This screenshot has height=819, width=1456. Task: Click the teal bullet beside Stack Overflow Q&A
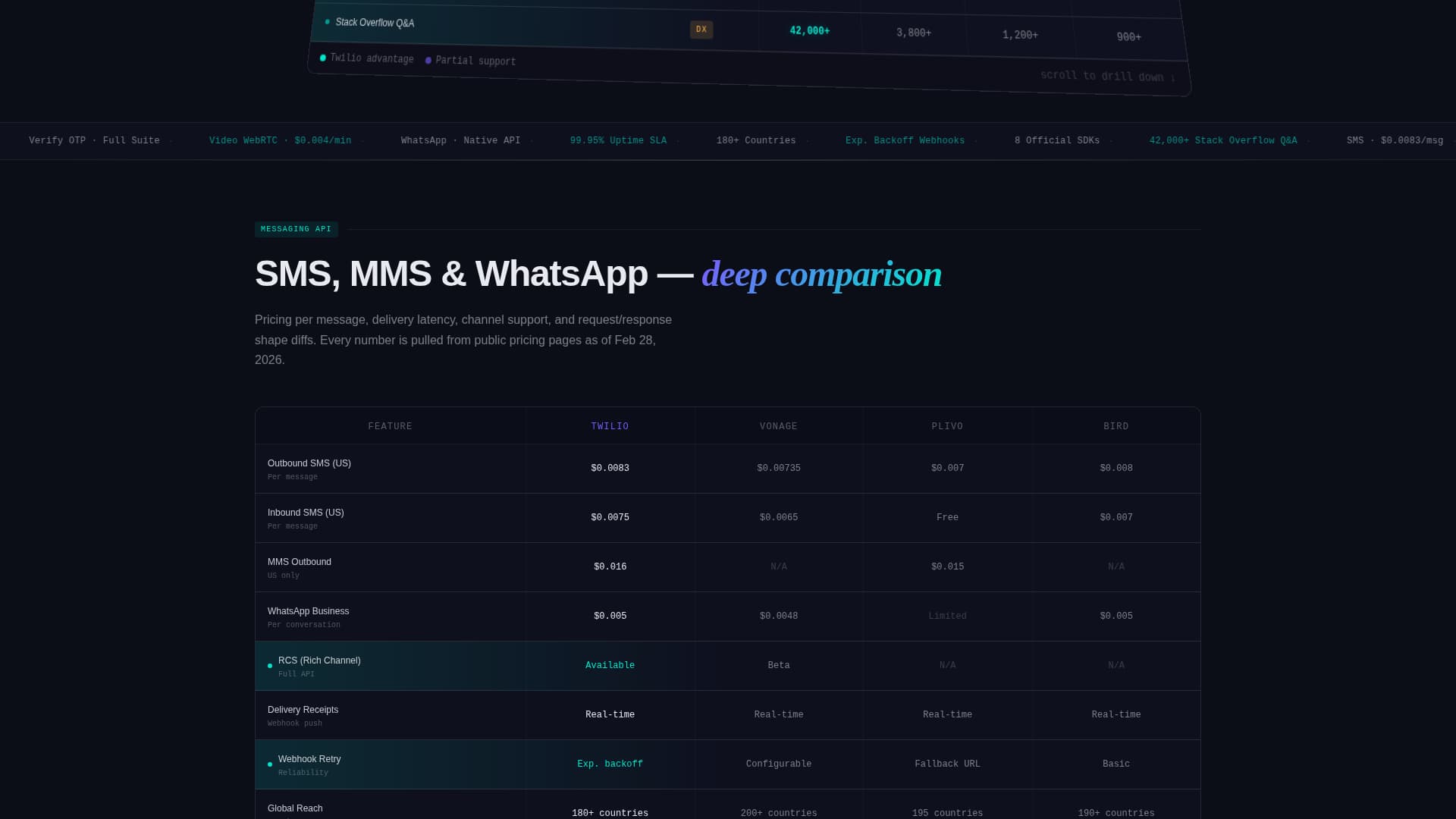point(327,22)
